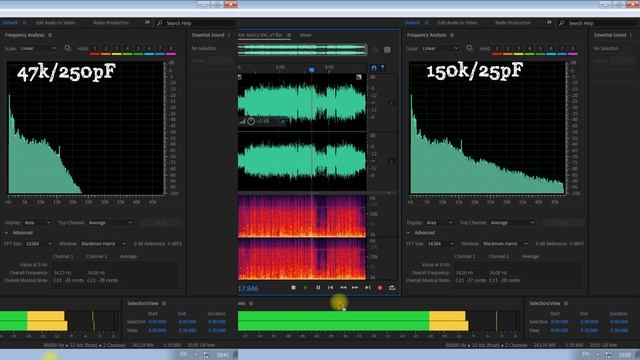Select the Default workspace in the left window
Image resolution: width=640 pixels, height=360 pixels.
[x=10, y=22]
